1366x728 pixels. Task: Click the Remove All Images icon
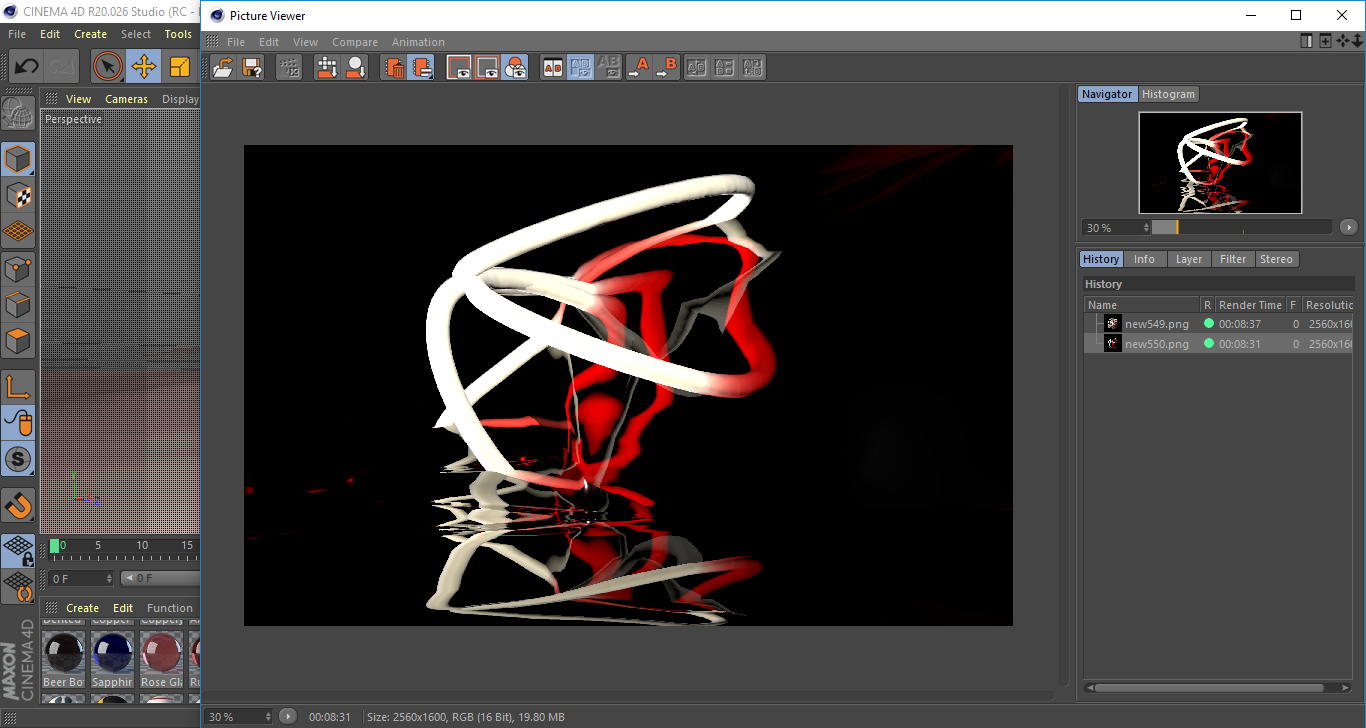422,68
